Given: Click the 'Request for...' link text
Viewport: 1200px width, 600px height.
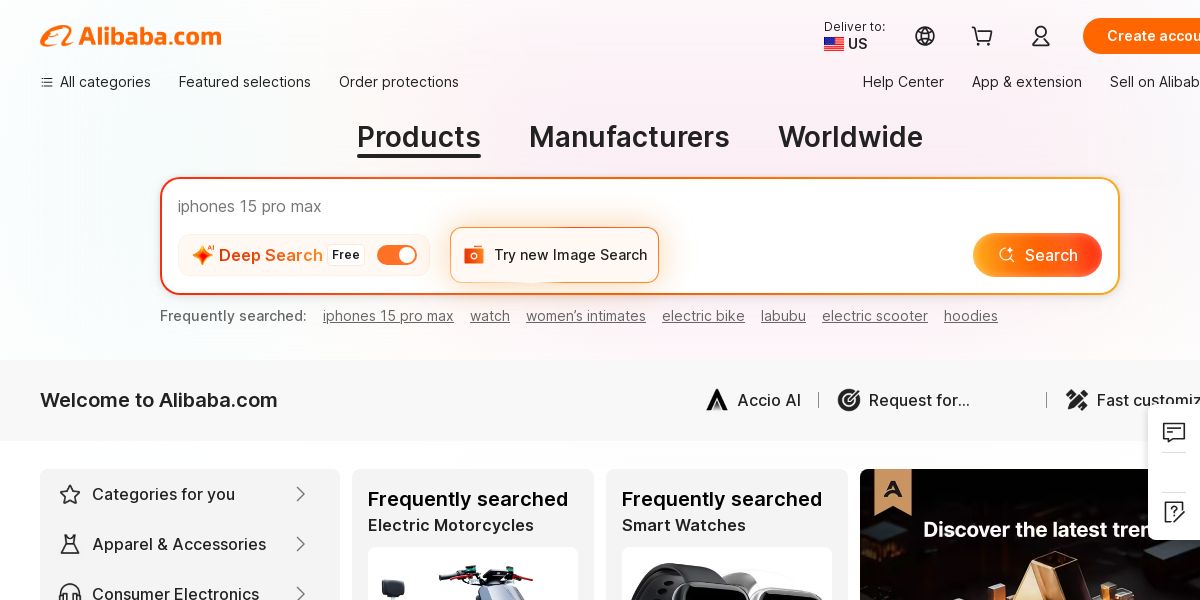Looking at the screenshot, I should (x=919, y=400).
